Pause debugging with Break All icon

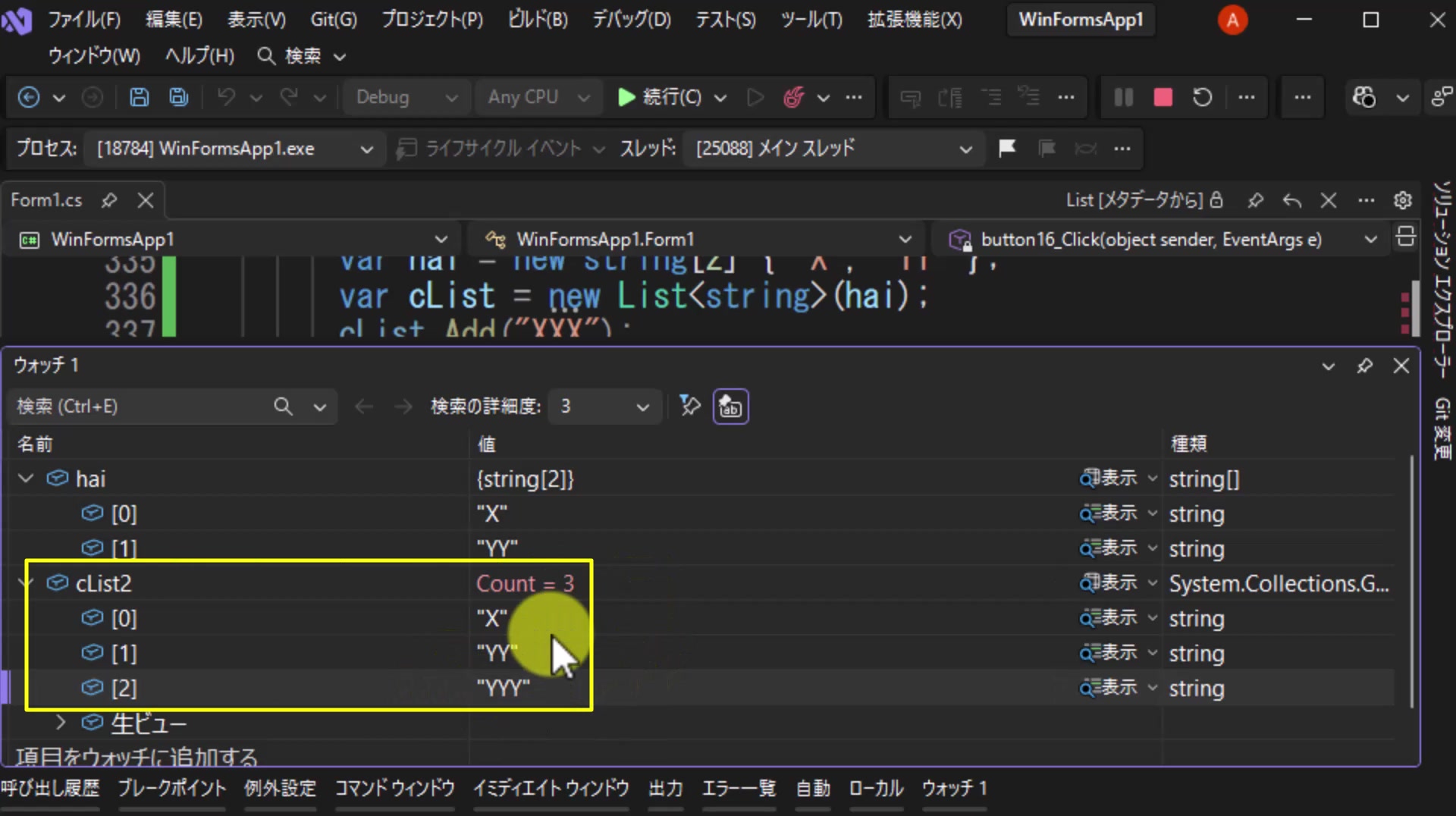(1123, 97)
